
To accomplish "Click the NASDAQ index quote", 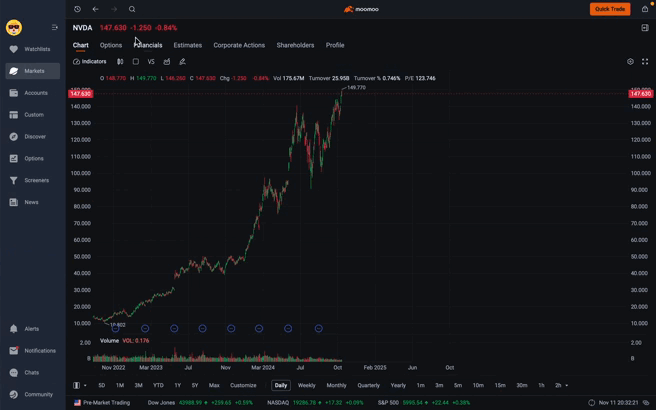I will point(317,402).
